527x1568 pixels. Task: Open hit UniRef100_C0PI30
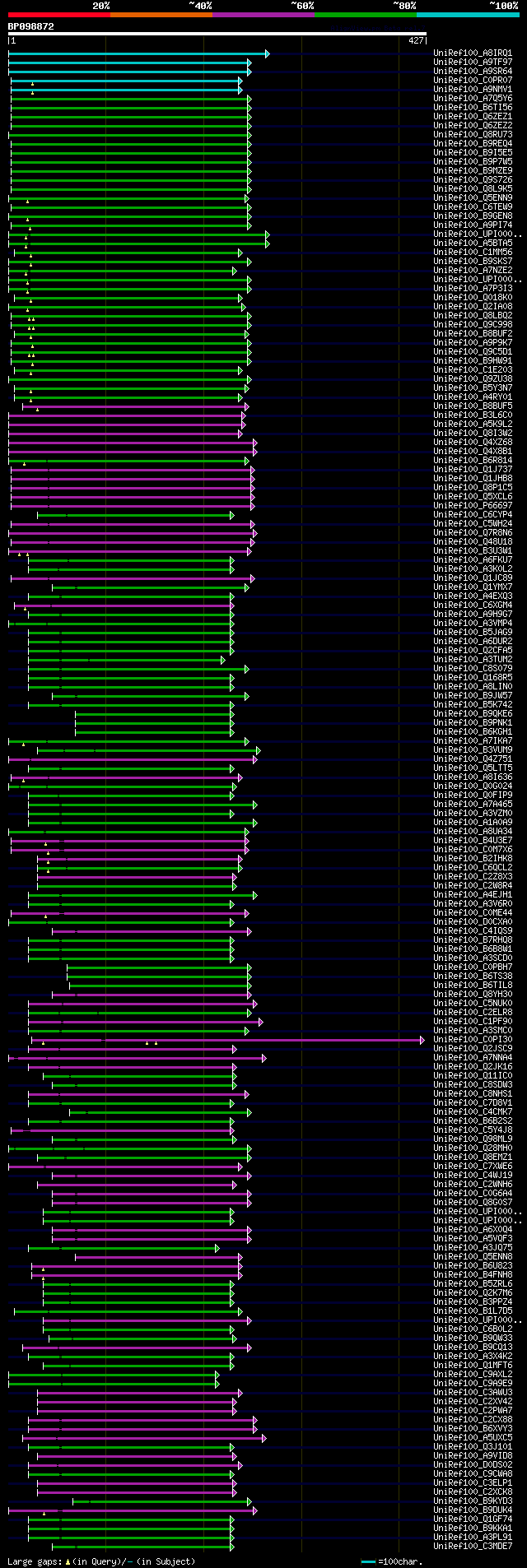pyautogui.click(x=473, y=1040)
